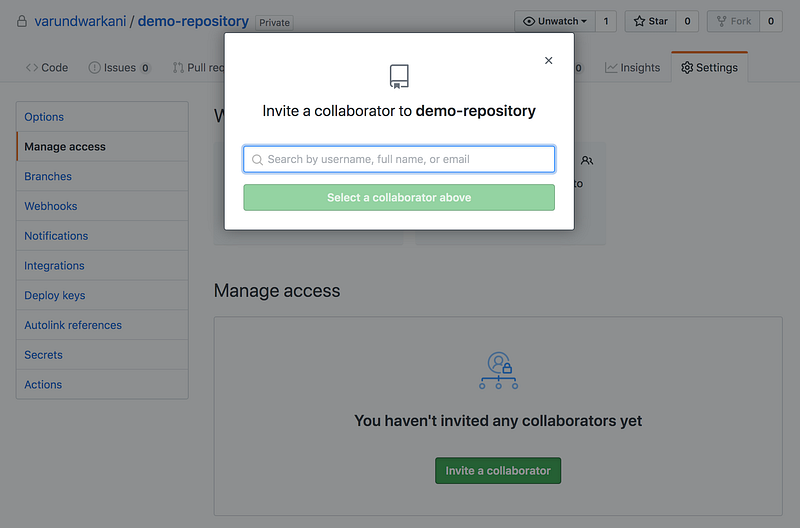
Task: Fork the repository
Action: coord(734,21)
